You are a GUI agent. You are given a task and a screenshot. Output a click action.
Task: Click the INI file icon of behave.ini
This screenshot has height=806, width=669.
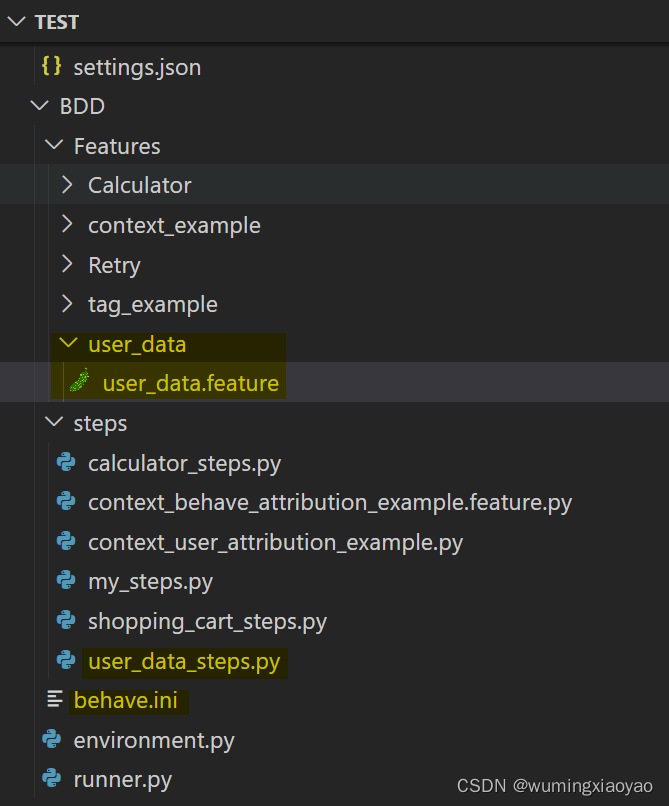point(55,700)
